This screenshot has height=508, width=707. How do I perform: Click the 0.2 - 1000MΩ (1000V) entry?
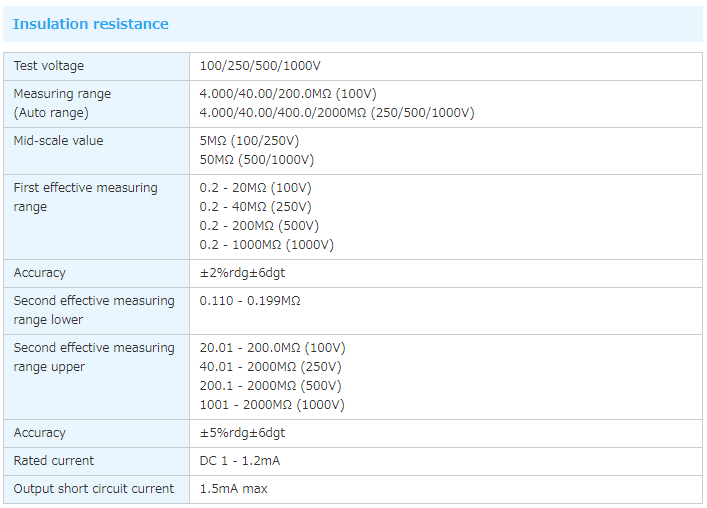point(266,245)
